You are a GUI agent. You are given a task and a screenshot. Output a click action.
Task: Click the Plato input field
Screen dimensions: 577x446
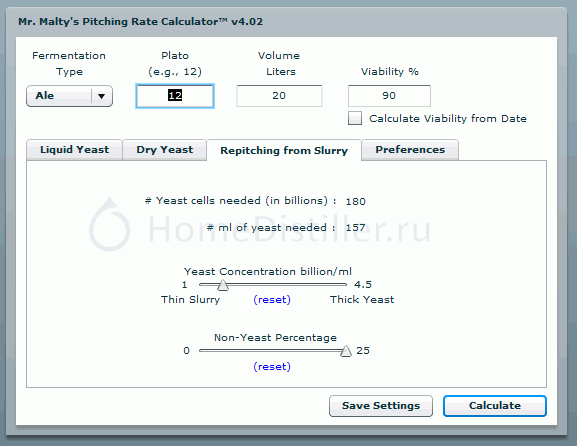(175, 96)
